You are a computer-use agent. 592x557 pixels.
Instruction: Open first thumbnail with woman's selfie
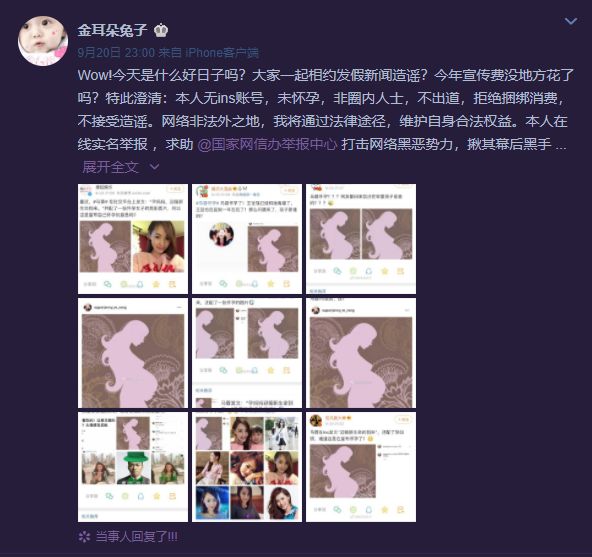(x=133, y=239)
